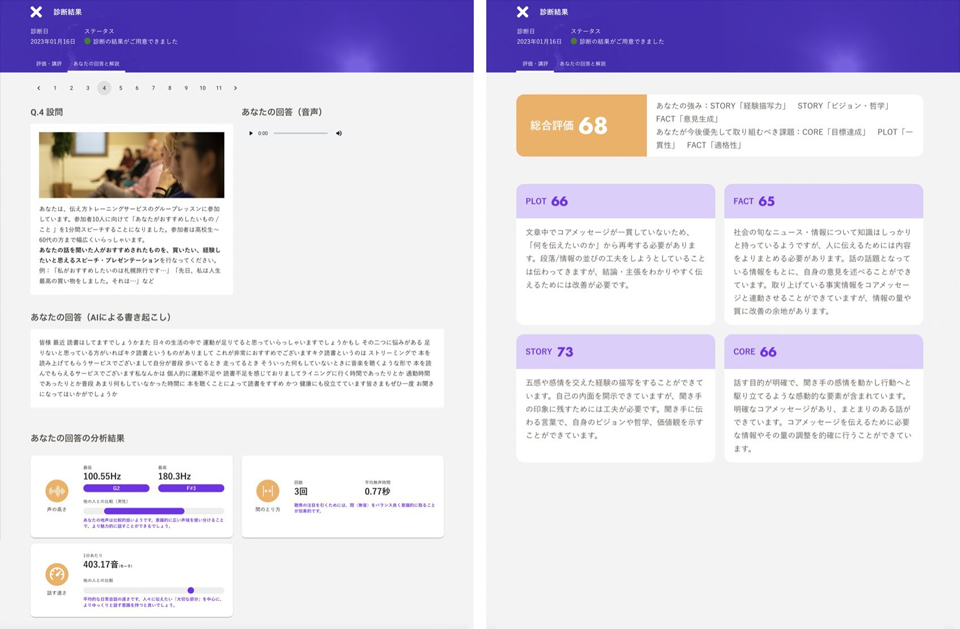Open the FACT 65 score header
The height and width of the screenshot is (629, 960).
point(823,201)
